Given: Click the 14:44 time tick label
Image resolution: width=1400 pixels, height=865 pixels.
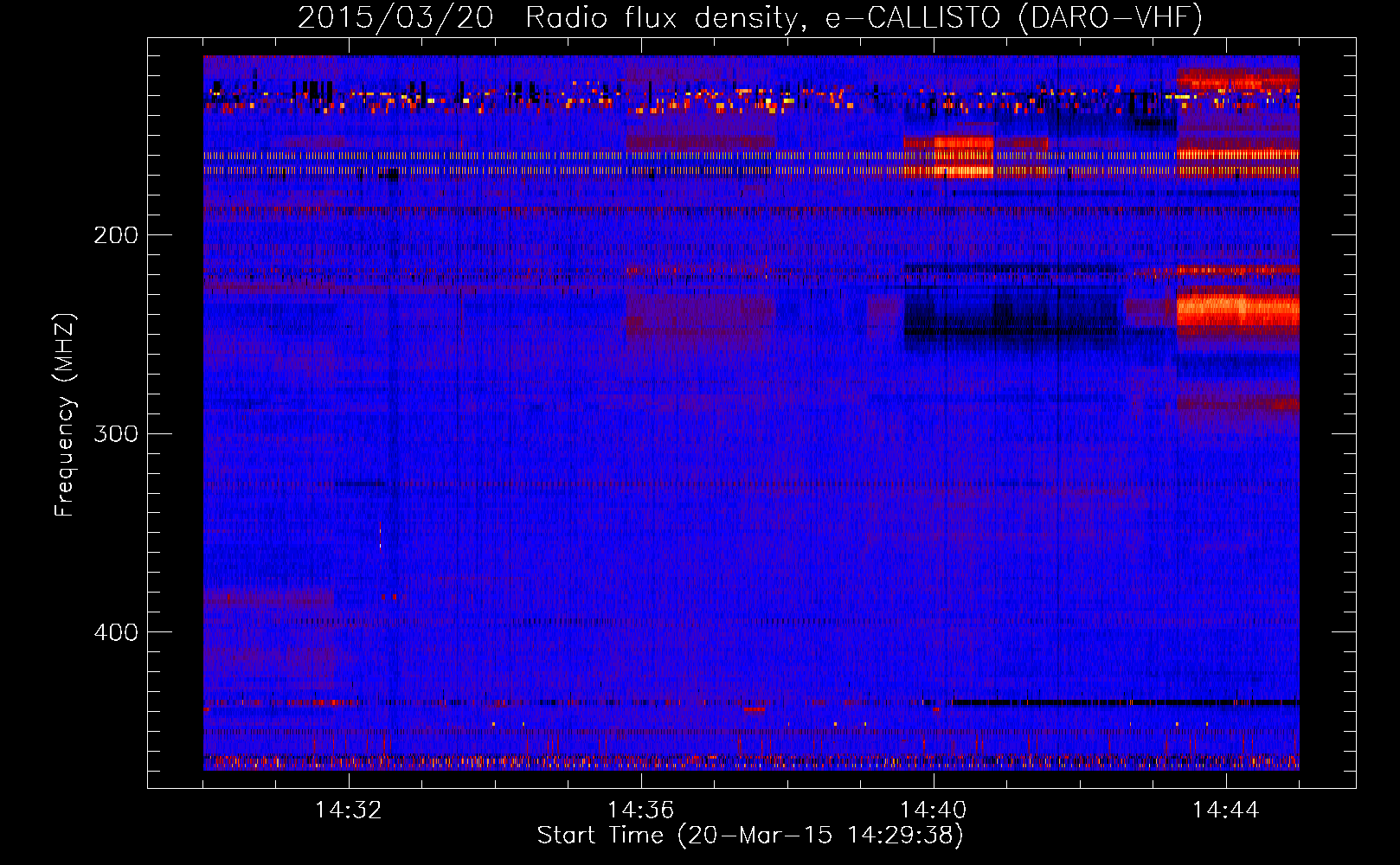Looking at the screenshot, I should coord(1226,811).
